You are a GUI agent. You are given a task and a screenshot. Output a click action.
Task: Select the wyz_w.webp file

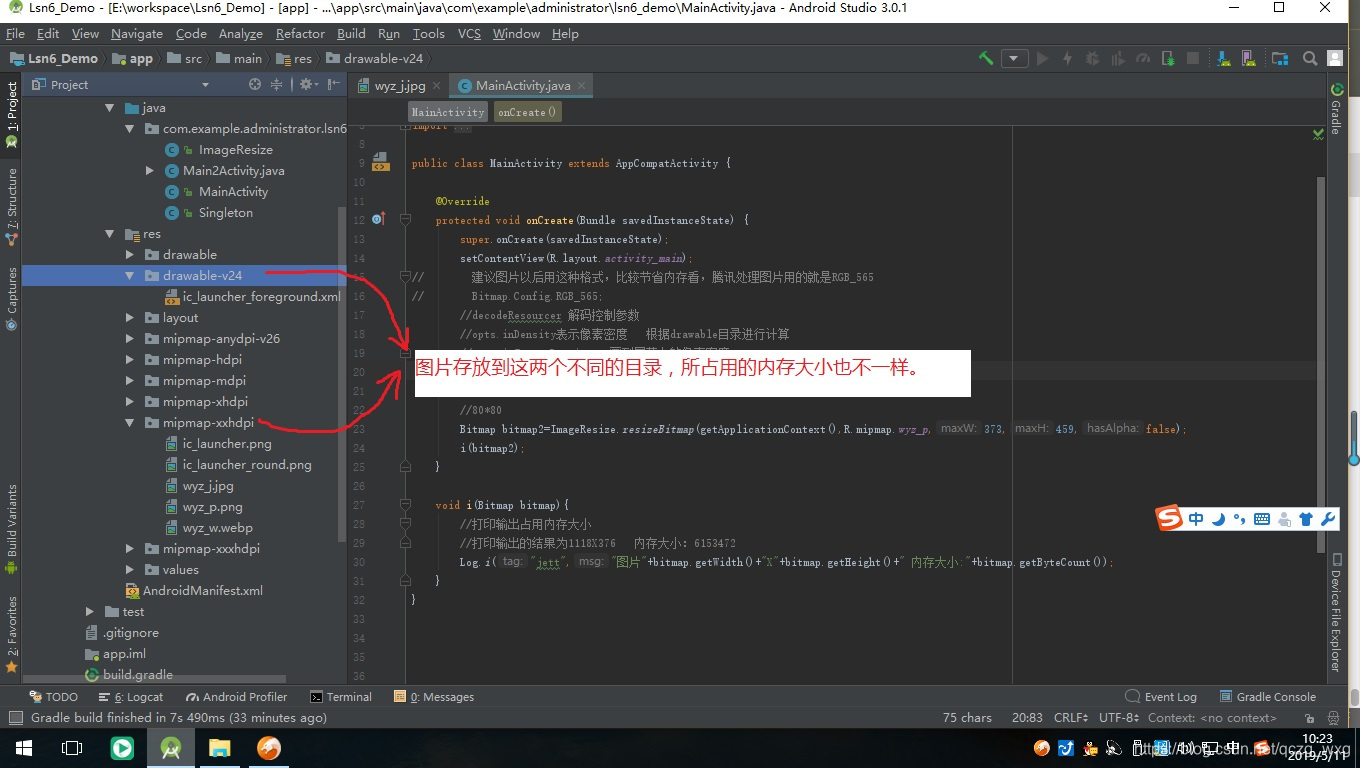click(x=208, y=528)
